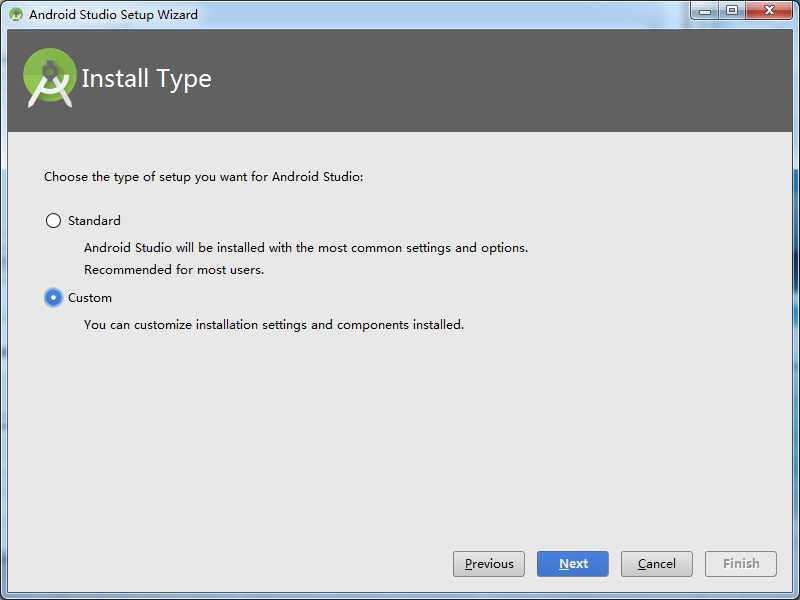
Task: Go back with the Previous button
Action: click(x=488, y=564)
